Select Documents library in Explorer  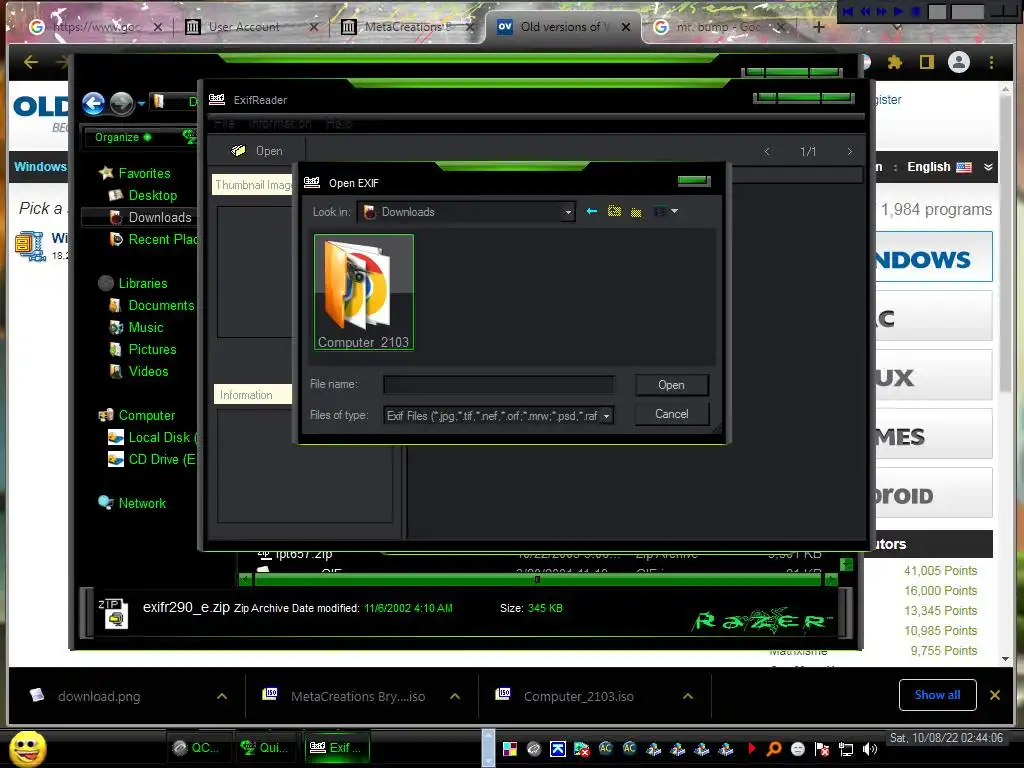pos(161,306)
